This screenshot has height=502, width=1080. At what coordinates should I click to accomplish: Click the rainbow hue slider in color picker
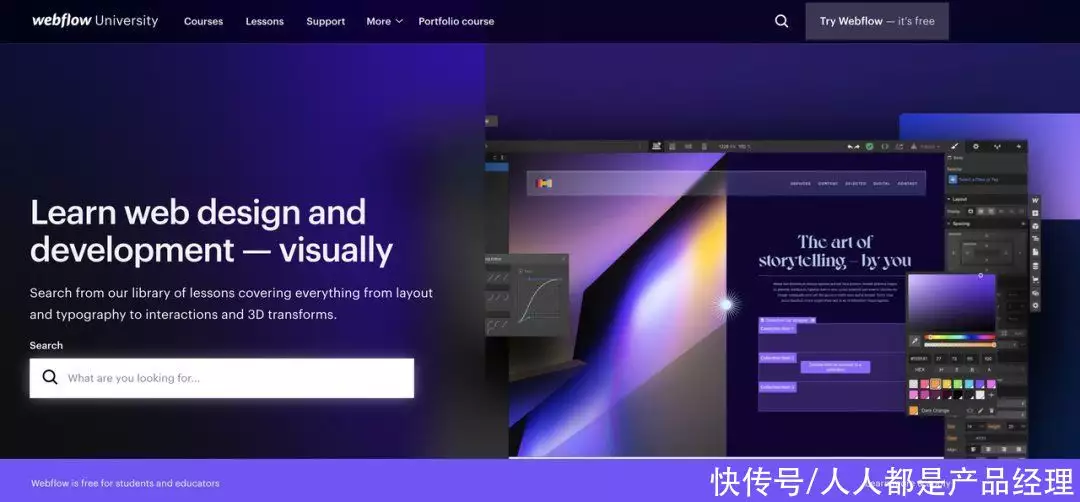(x=959, y=337)
